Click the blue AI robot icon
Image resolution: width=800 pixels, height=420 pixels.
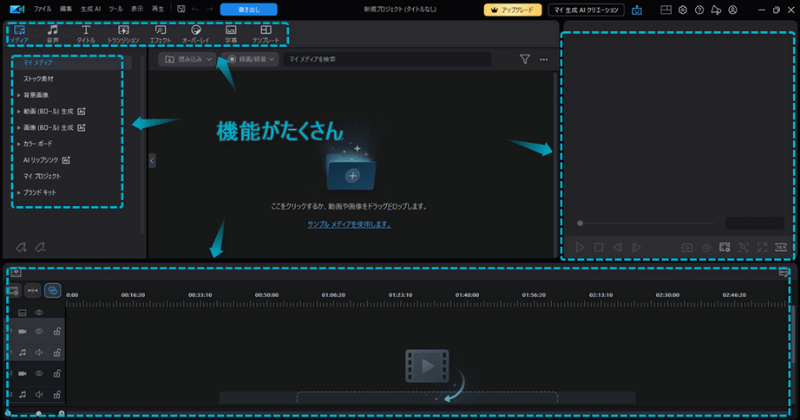pos(637,10)
